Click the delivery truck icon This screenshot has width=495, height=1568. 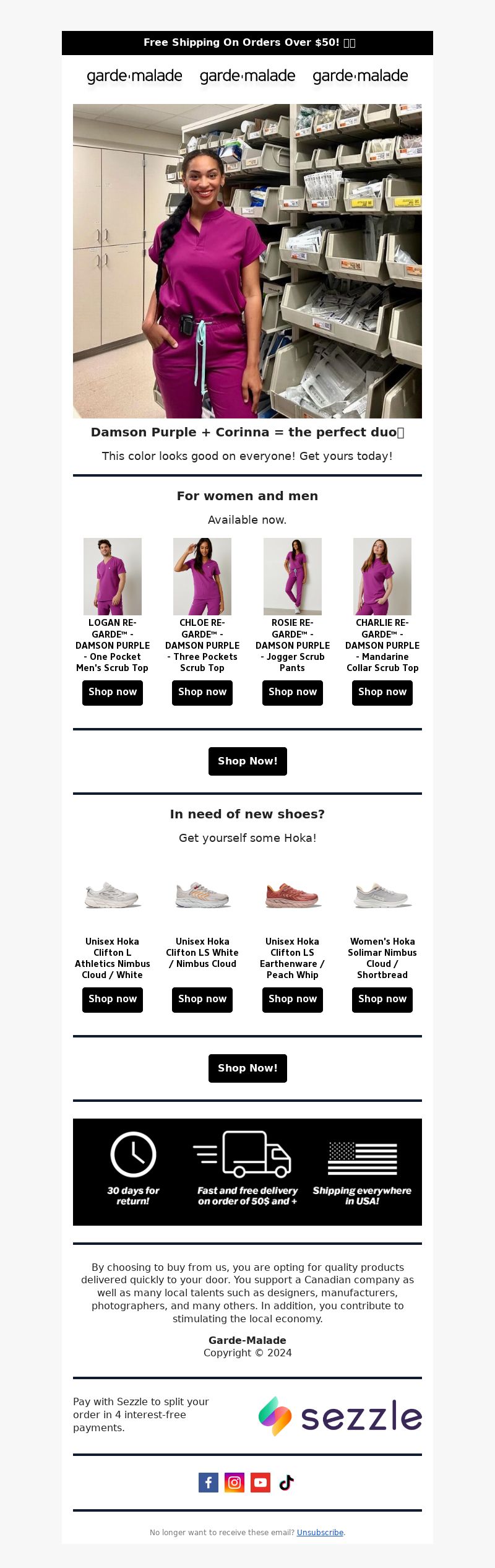click(x=242, y=1154)
